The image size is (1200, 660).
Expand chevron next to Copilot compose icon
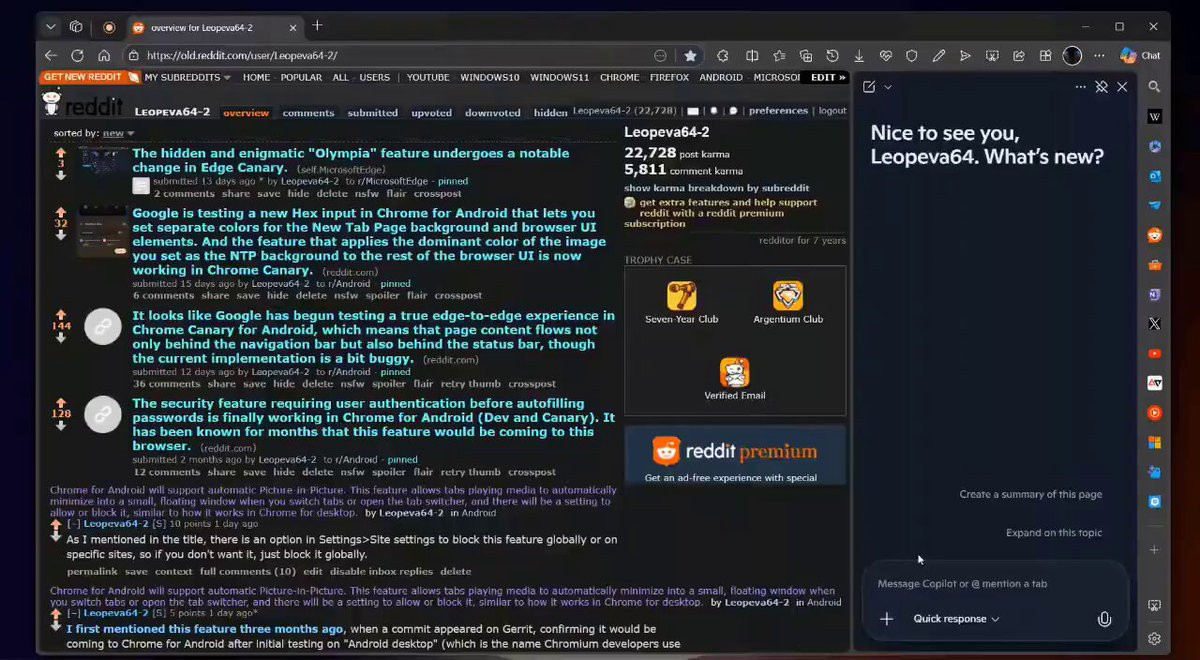coord(888,87)
